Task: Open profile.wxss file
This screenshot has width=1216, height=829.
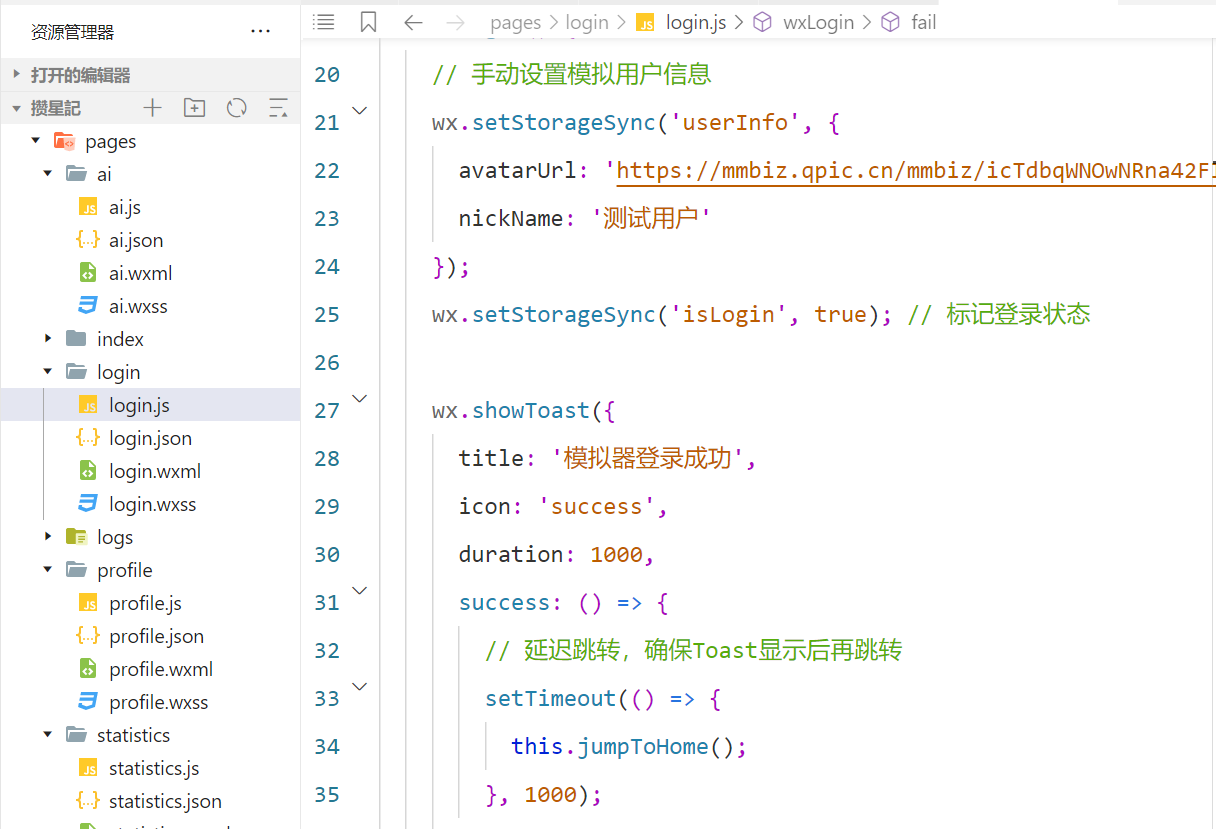Action: 159,702
